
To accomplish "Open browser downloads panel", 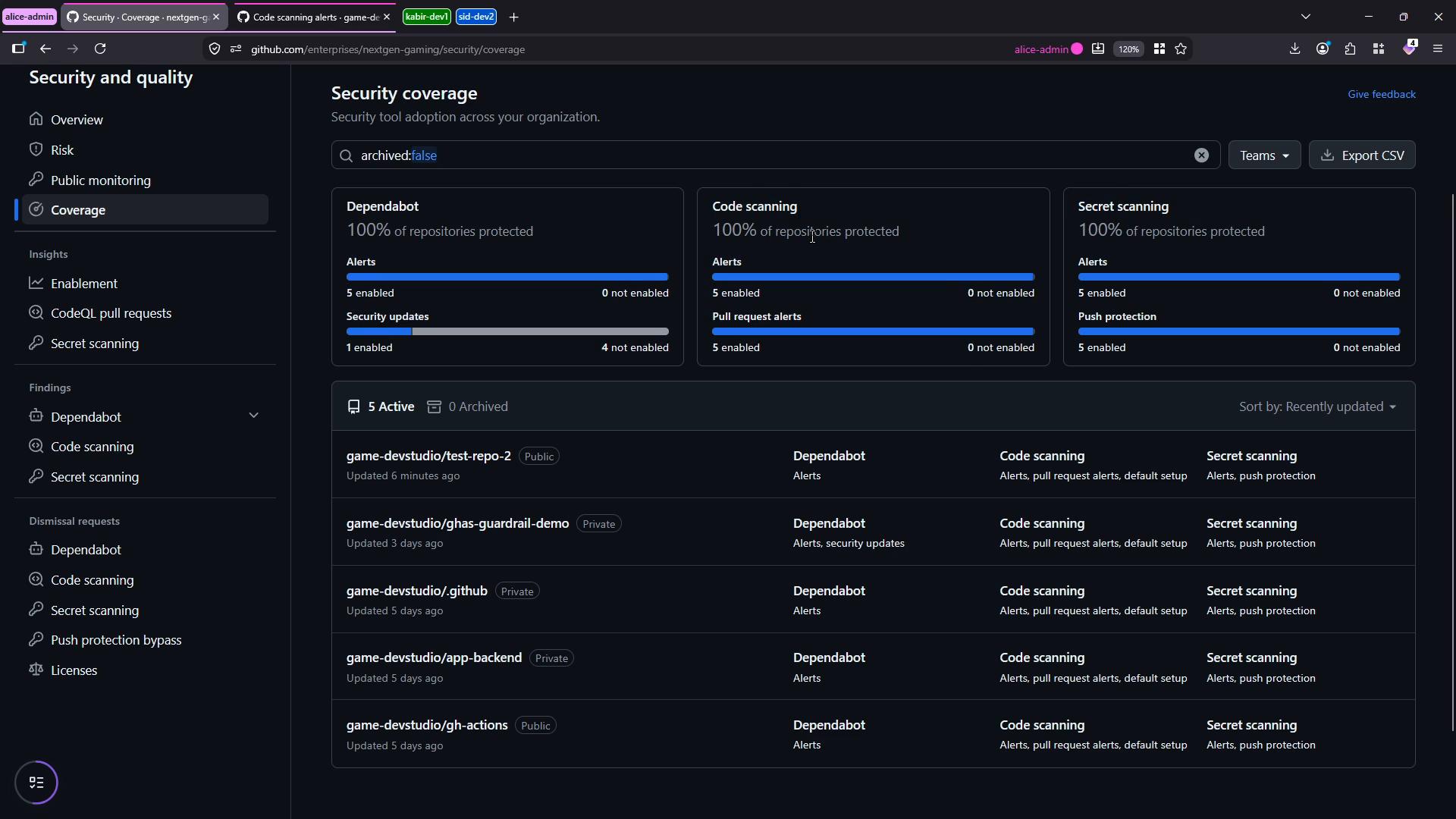I will tap(1294, 49).
